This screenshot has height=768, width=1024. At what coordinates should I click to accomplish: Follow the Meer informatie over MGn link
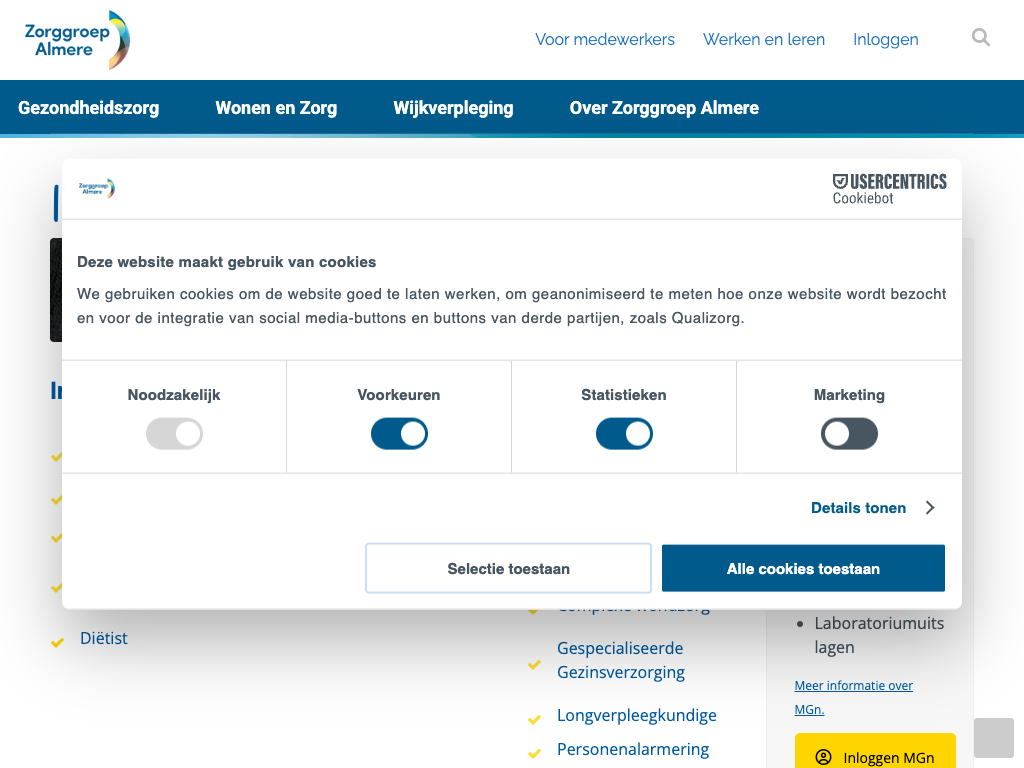(853, 697)
